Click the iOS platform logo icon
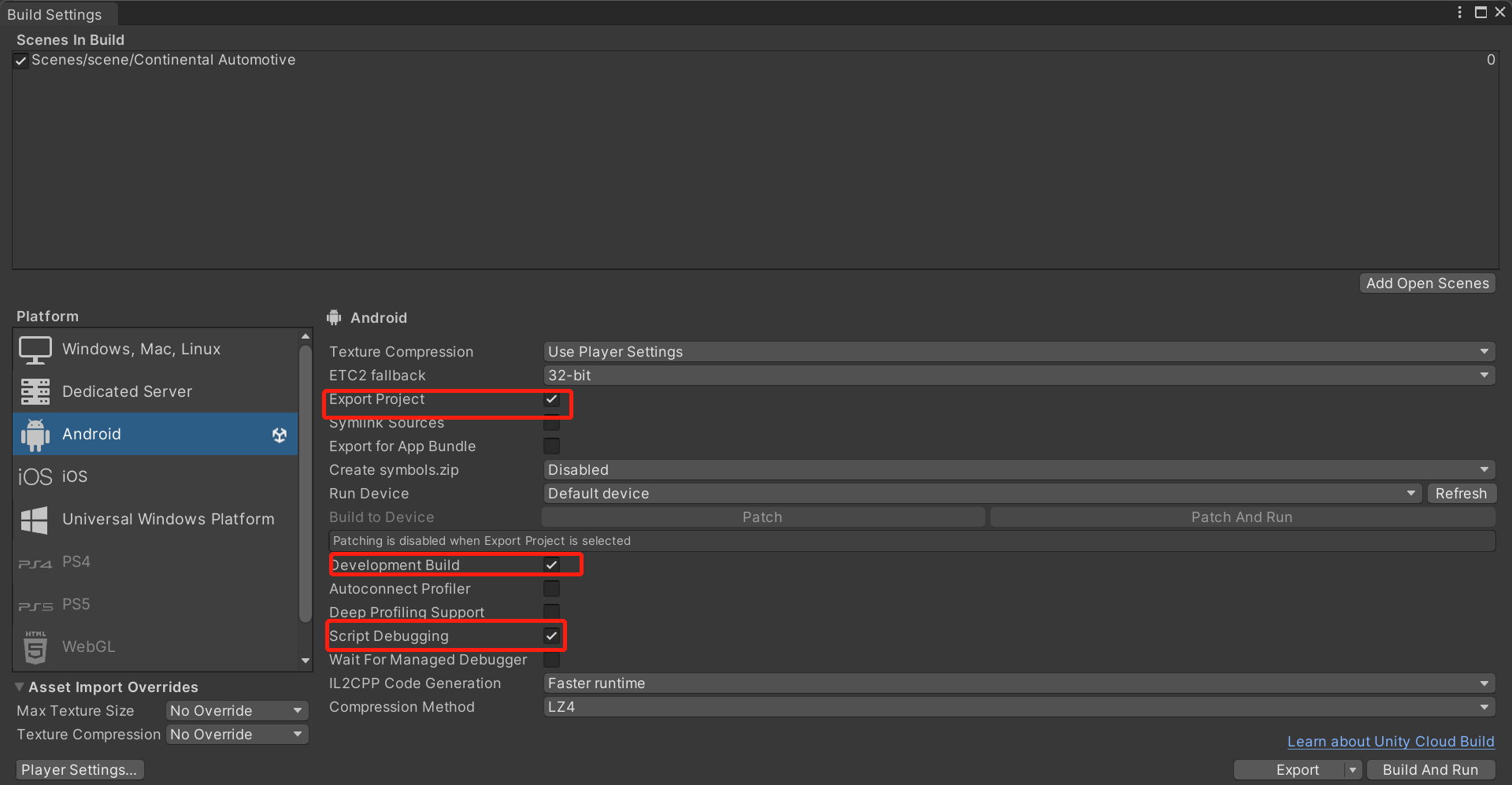Screen dimensions: 1512x785 pos(35,476)
